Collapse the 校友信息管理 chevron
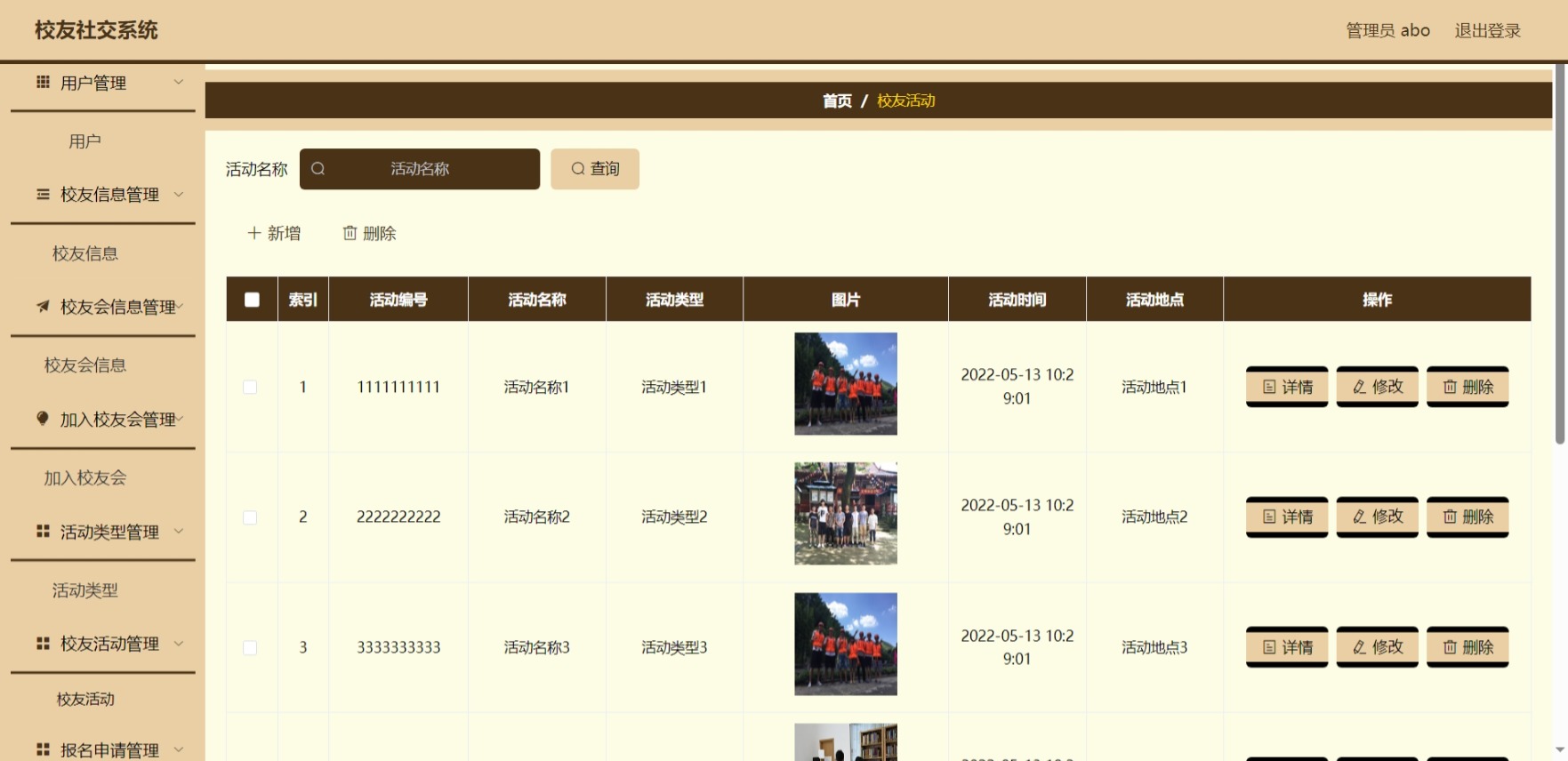The height and width of the screenshot is (761, 1568). 179,194
